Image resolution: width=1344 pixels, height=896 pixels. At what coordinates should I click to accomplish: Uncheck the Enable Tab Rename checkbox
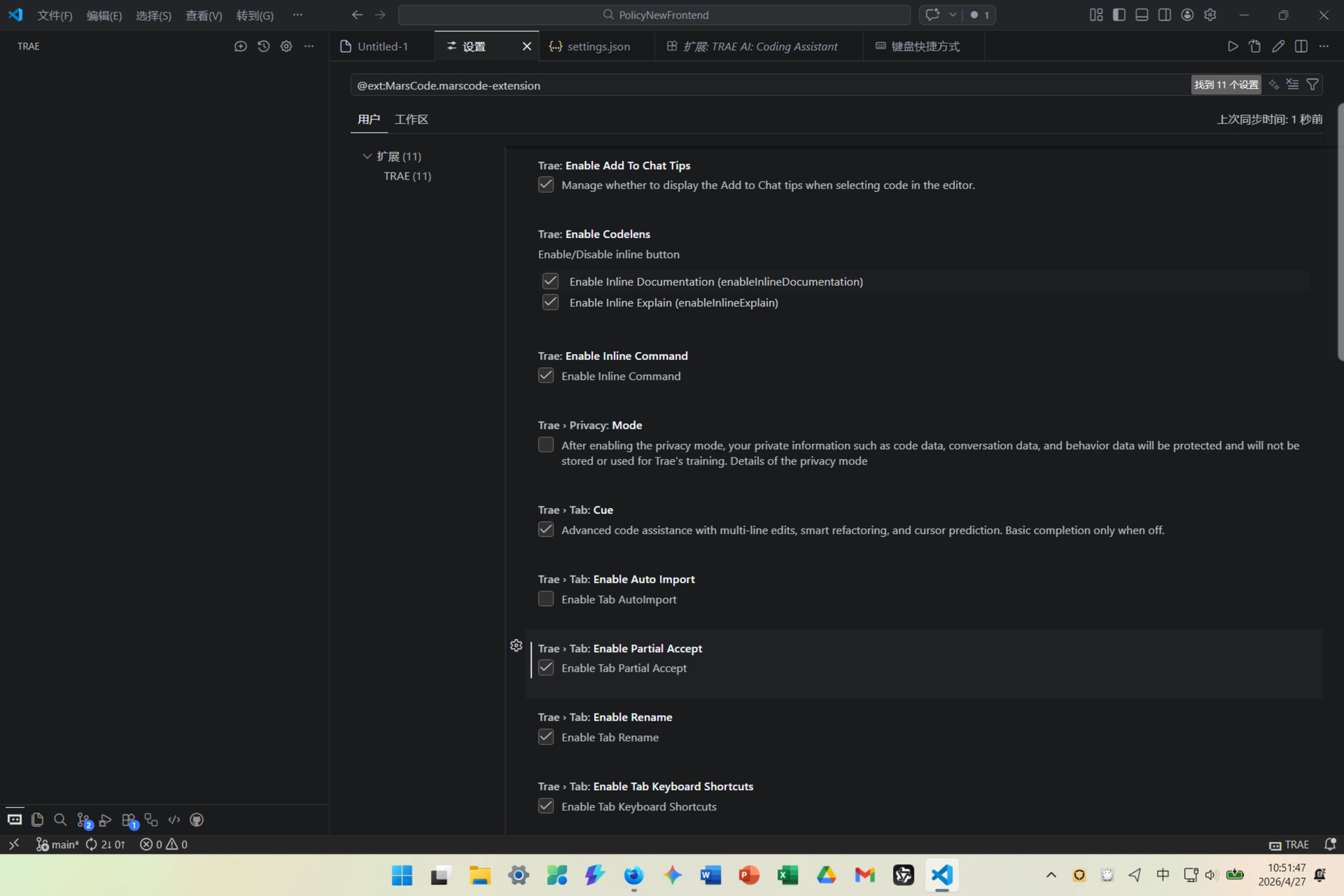pyautogui.click(x=546, y=737)
